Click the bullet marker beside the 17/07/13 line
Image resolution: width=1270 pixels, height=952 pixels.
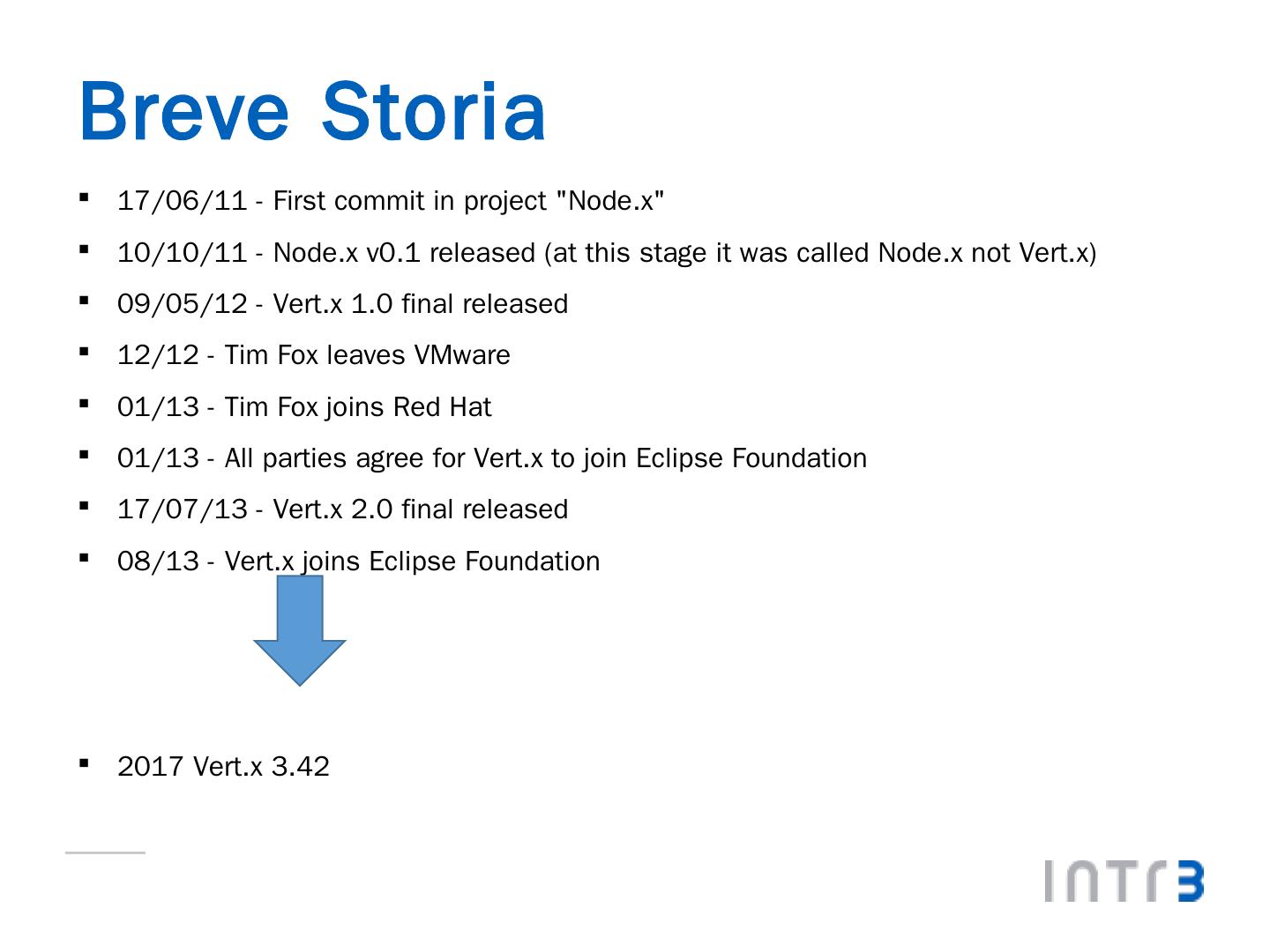click(x=85, y=507)
